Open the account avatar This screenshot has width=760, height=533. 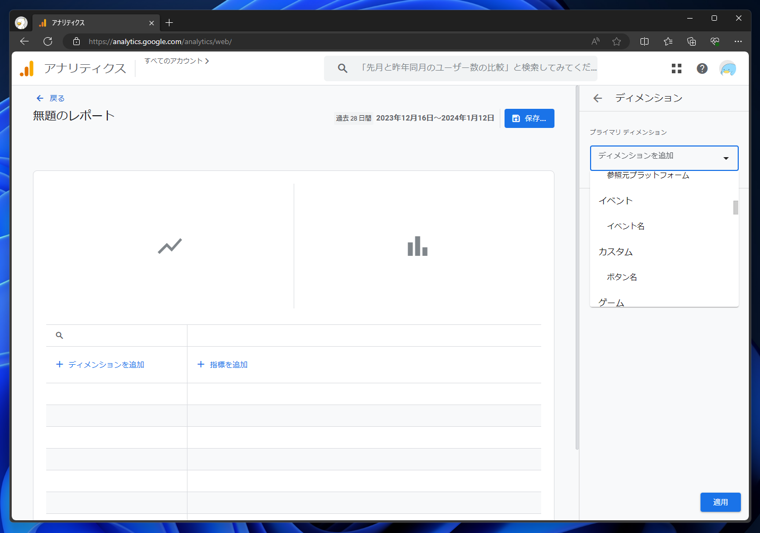tap(728, 69)
